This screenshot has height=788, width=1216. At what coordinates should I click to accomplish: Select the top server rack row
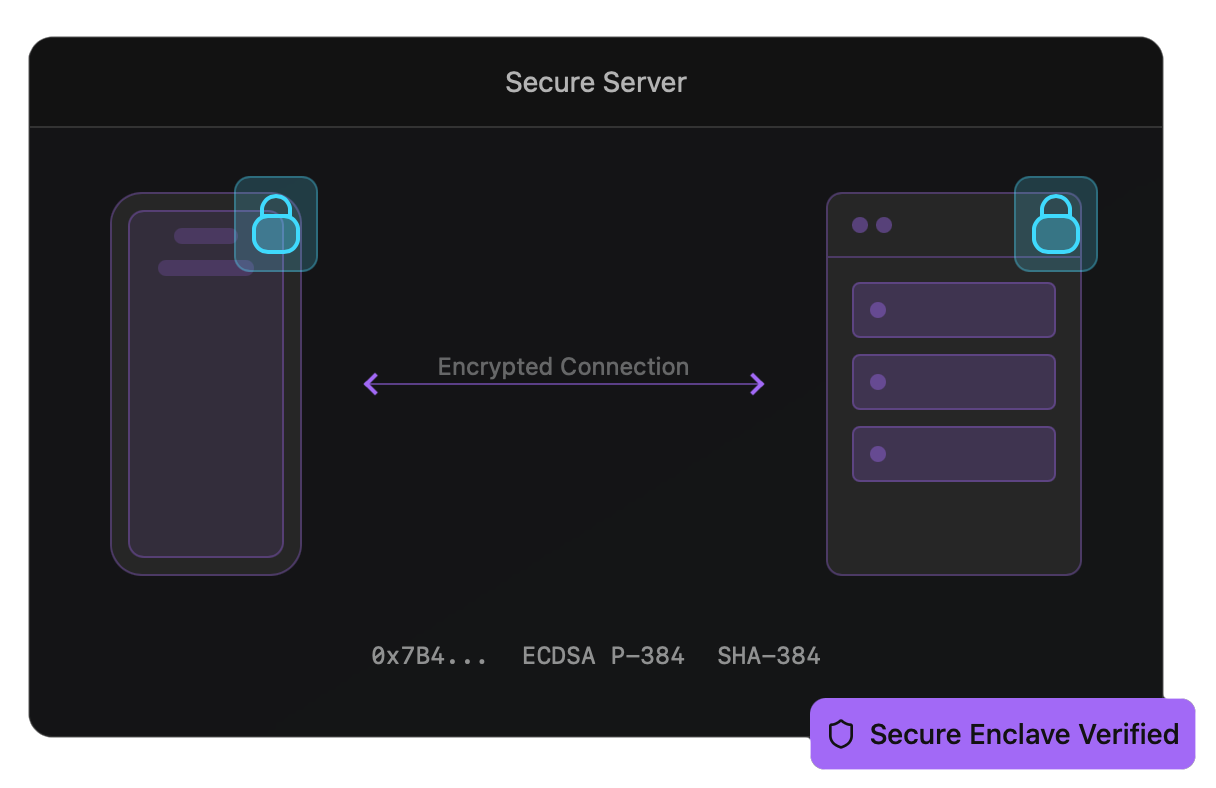pyautogui.click(x=954, y=310)
